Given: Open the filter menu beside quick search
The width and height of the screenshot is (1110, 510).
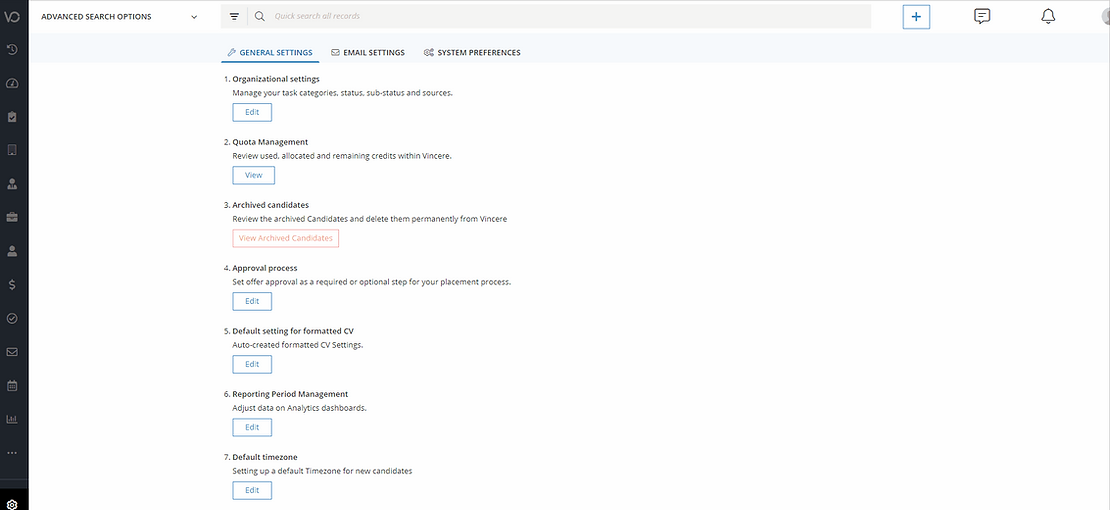Looking at the screenshot, I should [234, 17].
